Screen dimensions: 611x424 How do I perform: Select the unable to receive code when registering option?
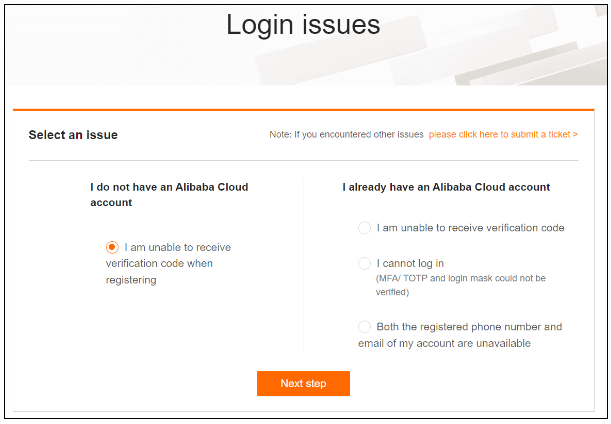[x=112, y=247]
